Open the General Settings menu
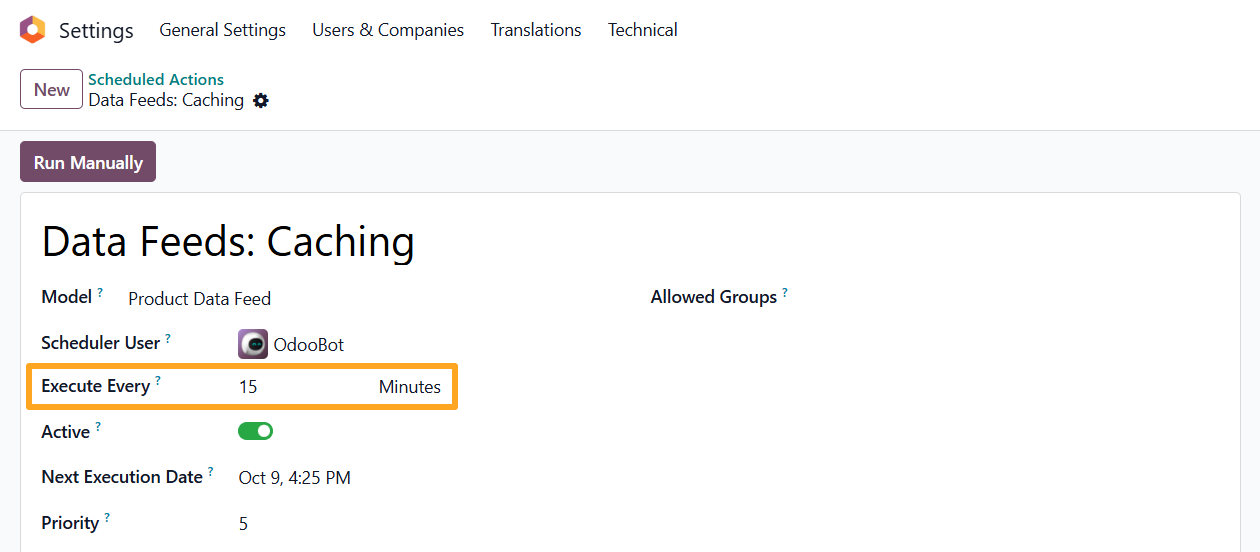 pos(223,30)
